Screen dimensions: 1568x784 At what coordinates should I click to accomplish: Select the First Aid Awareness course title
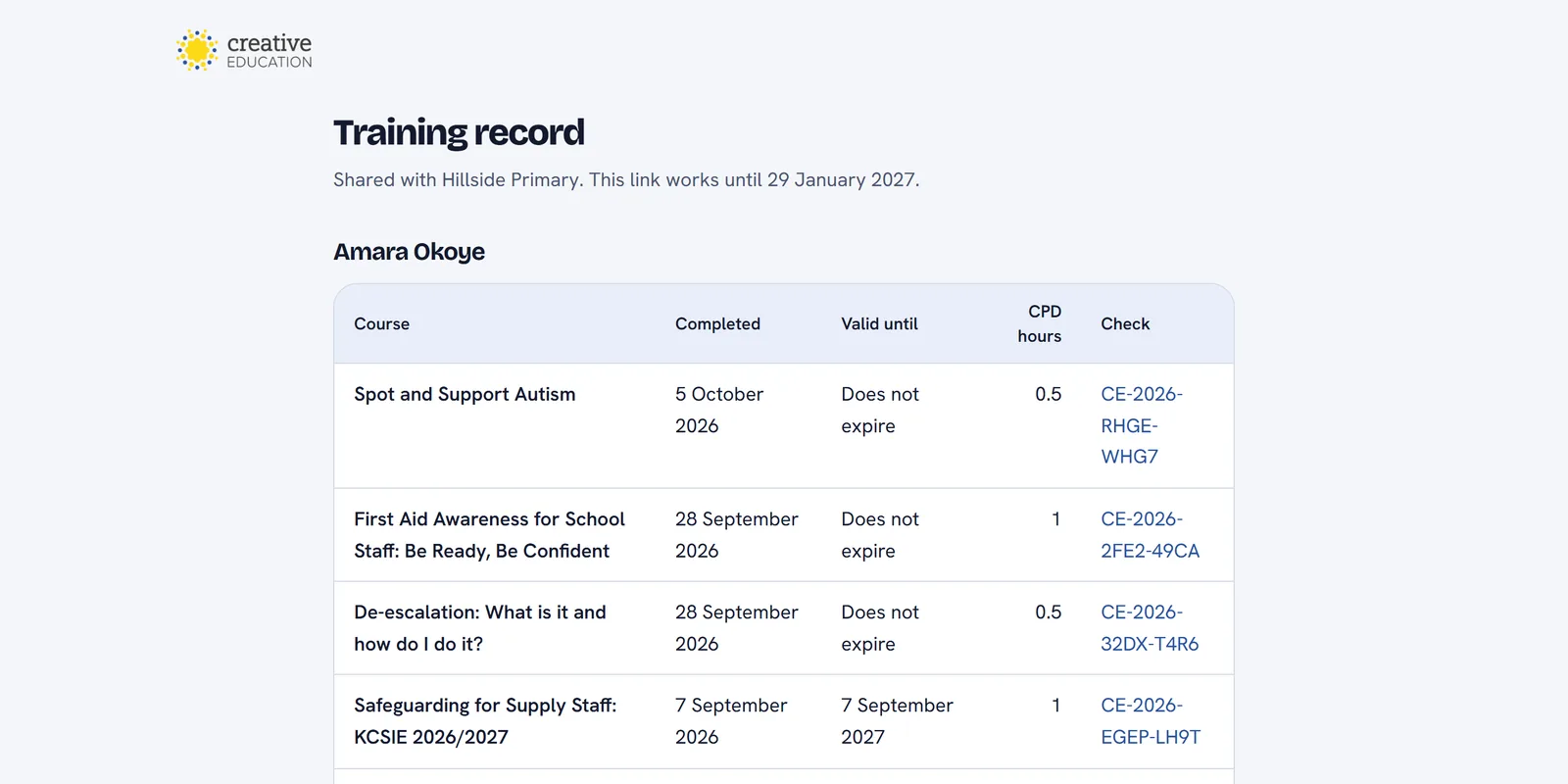click(489, 535)
